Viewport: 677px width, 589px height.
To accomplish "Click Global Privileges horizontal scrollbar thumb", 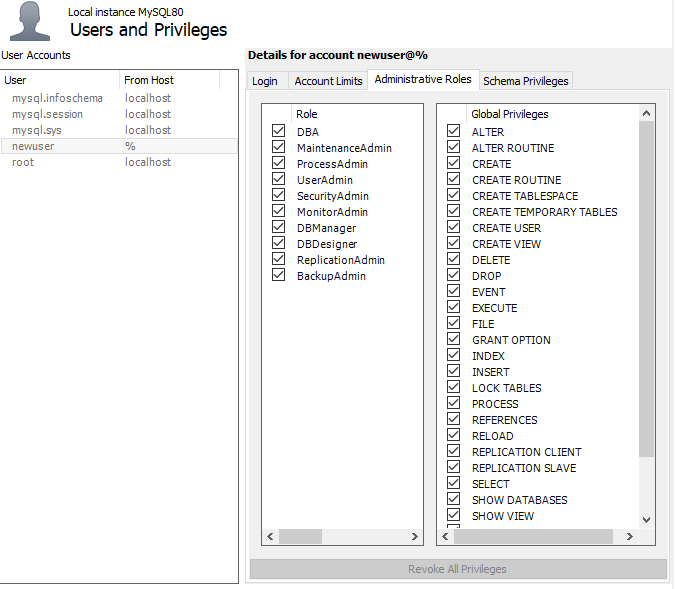I will pyautogui.click(x=533, y=536).
